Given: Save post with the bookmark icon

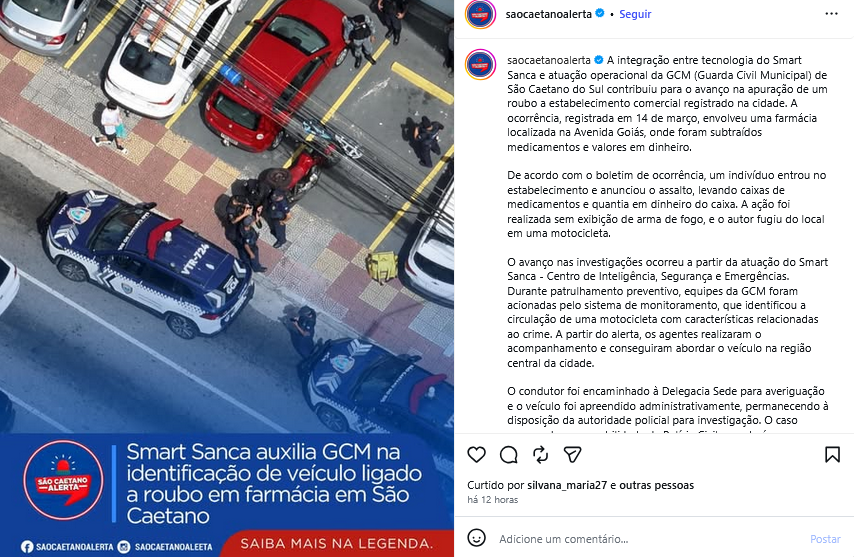Looking at the screenshot, I should pos(832,455).
